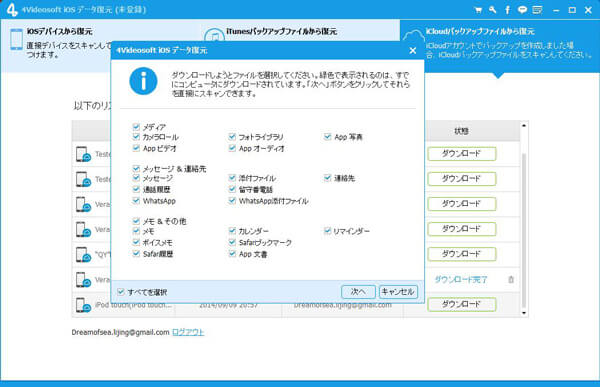Uncheck the WhatsApp checkbox

click(136, 201)
